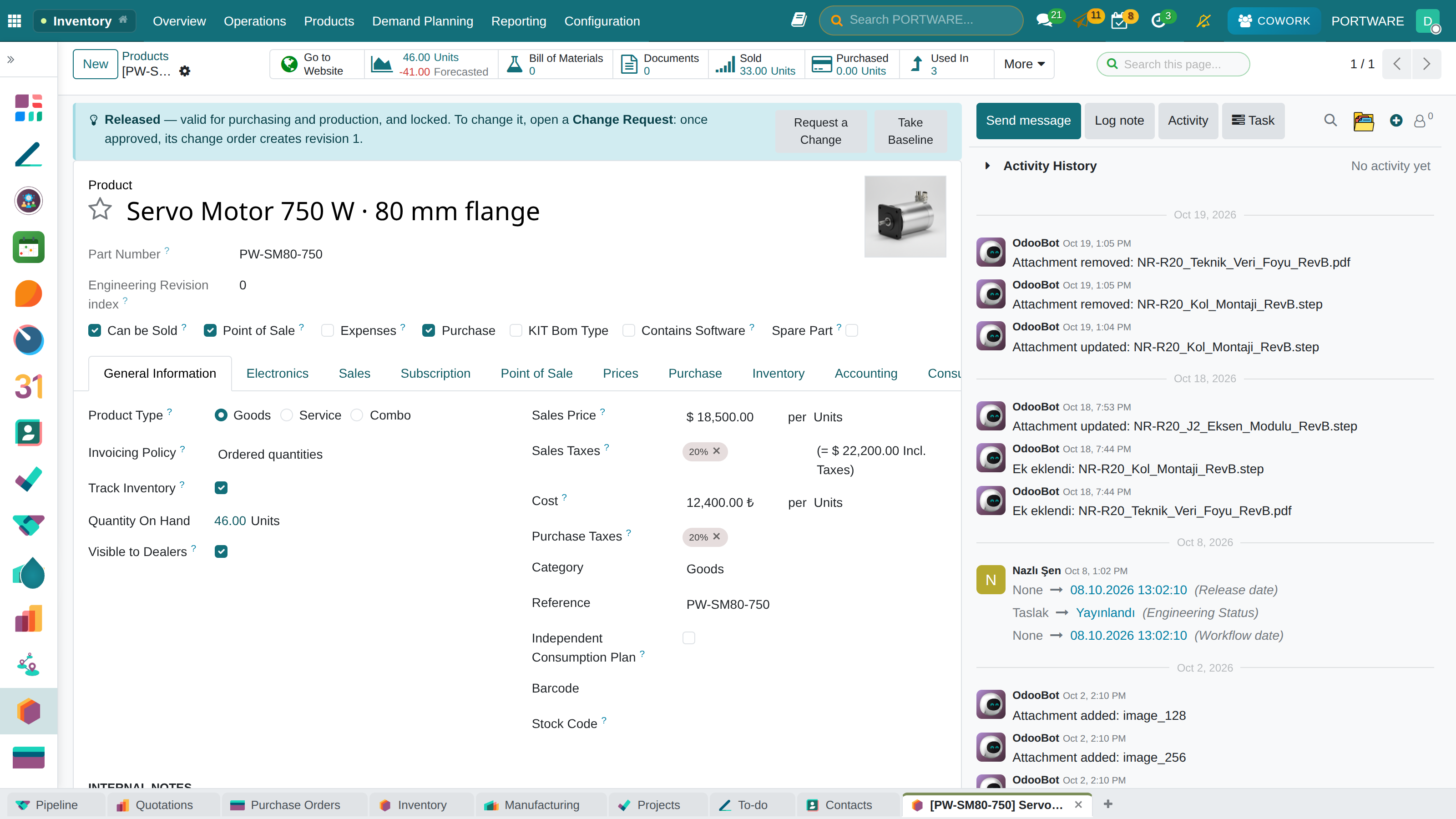Open the calendar app in sidebar
1456x819 pixels.
[x=28, y=247]
